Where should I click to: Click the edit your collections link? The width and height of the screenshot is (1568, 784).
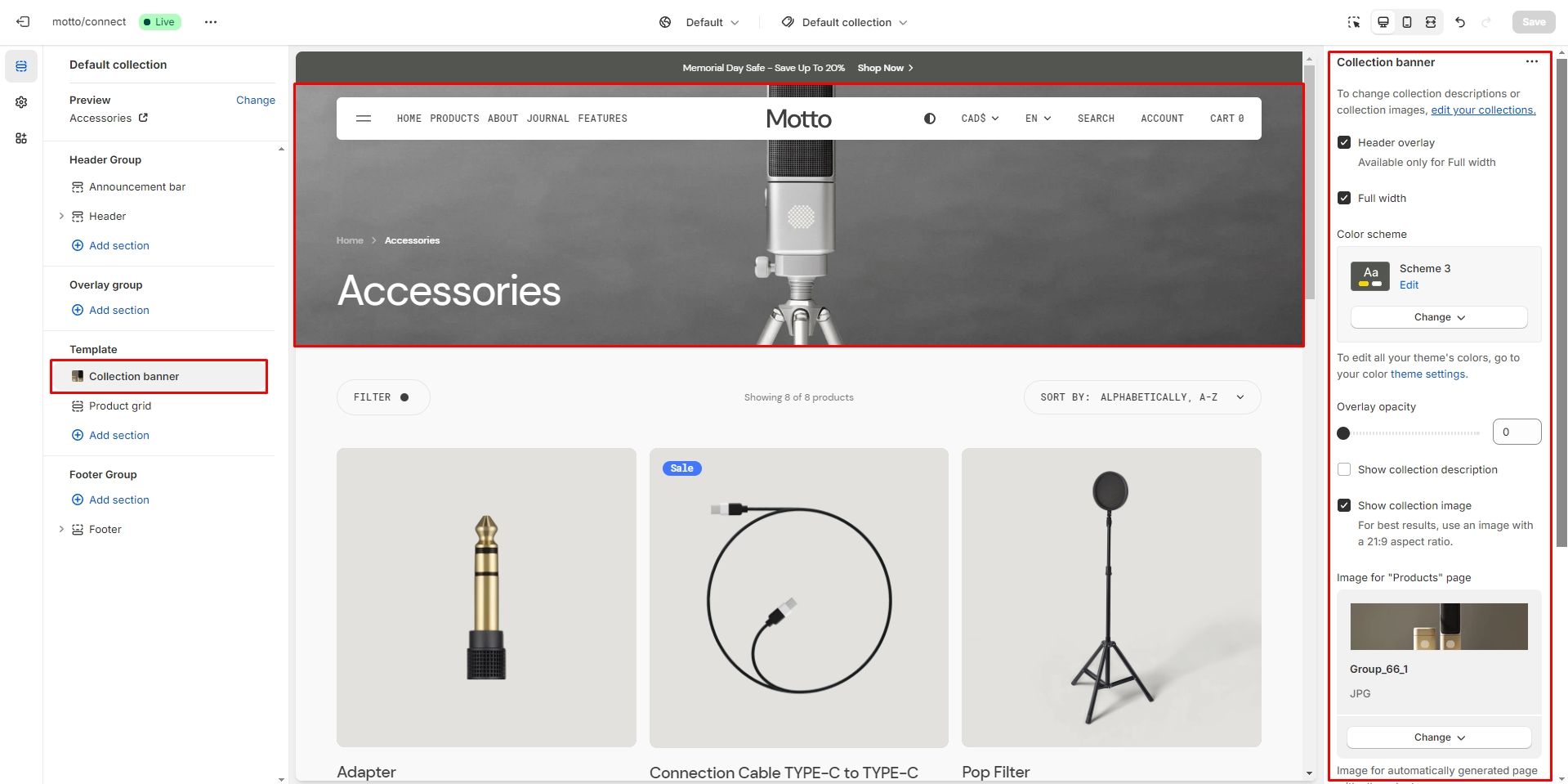click(1482, 110)
